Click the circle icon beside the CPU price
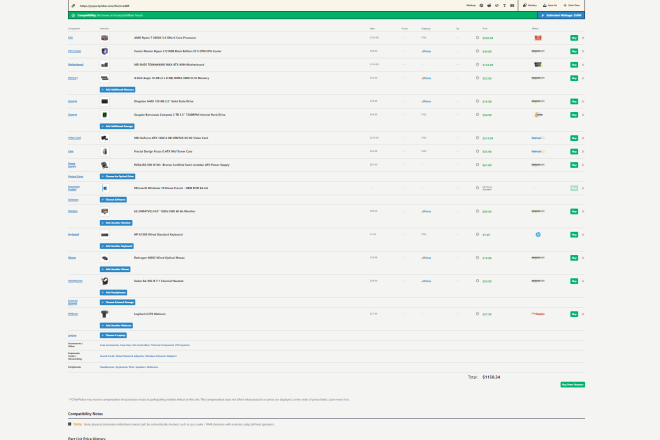The width and height of the screenshot is (660, 440). (477, 37)
